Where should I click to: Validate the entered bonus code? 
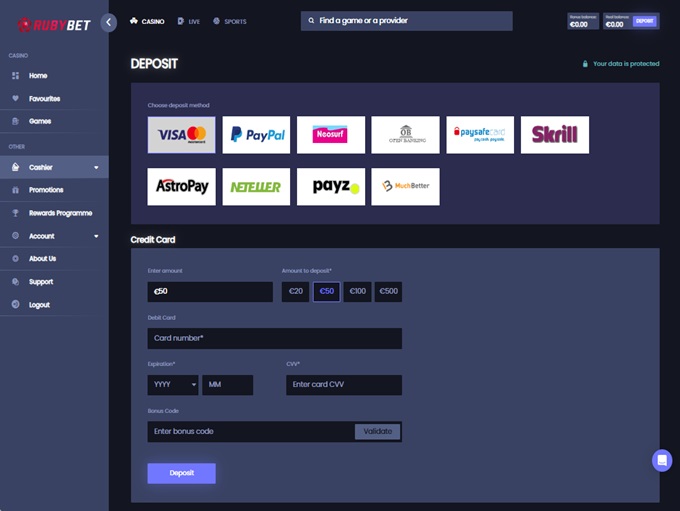377,431
